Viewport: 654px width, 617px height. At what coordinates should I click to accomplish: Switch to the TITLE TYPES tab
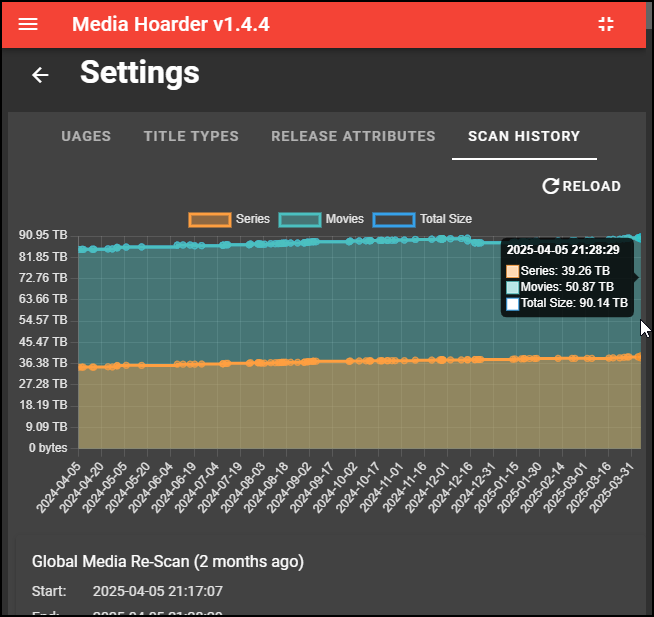tap(191, 136)
